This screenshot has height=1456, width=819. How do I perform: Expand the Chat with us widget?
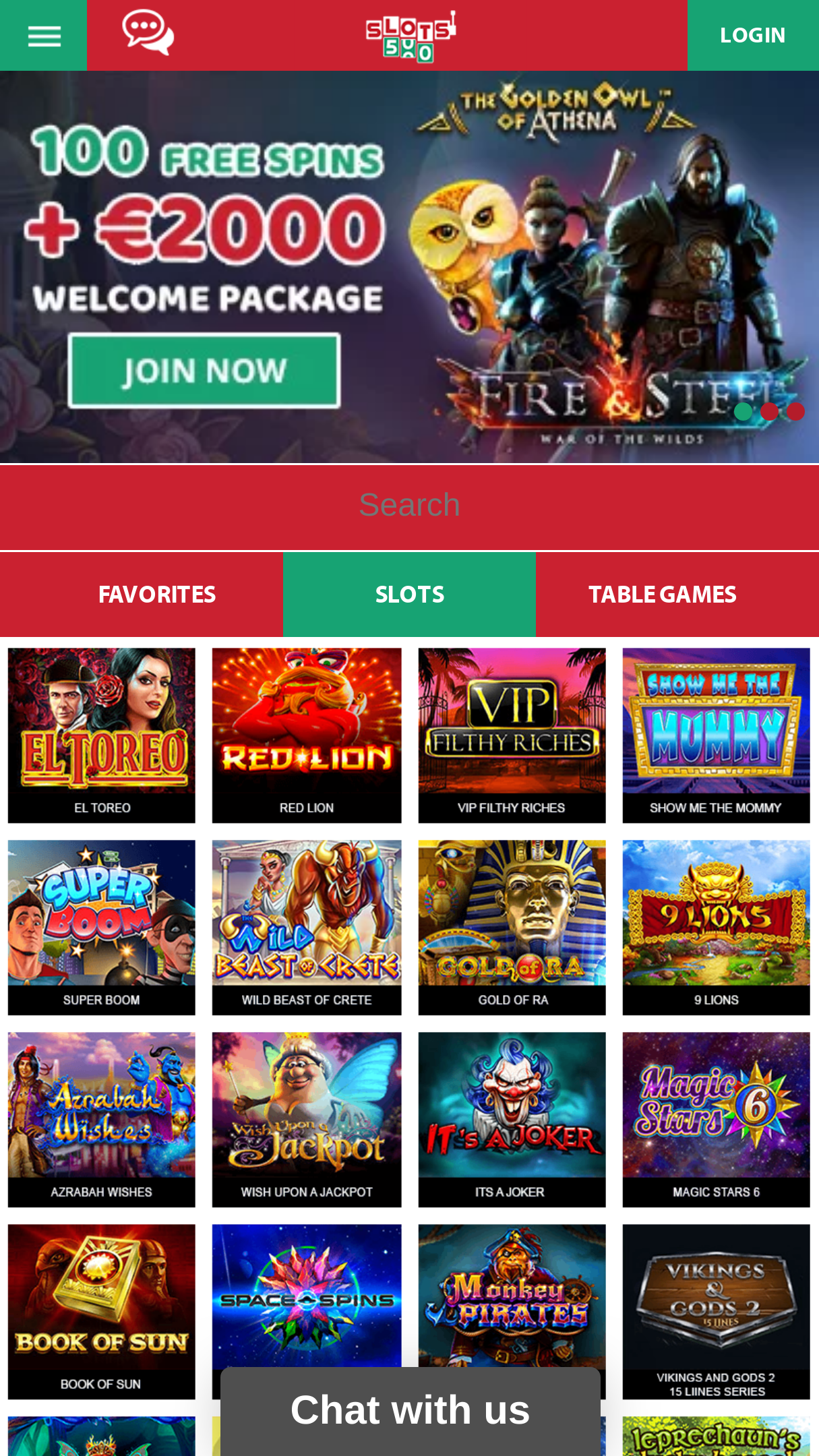[x=411, y=1411]
